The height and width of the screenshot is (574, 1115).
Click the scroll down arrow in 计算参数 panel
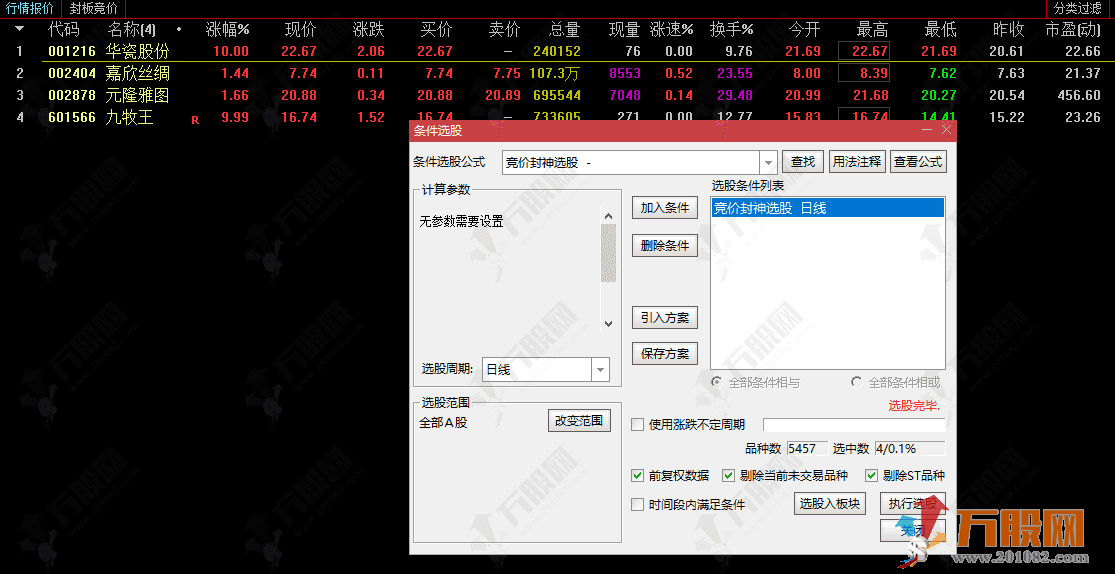click(x=608, y=324)
